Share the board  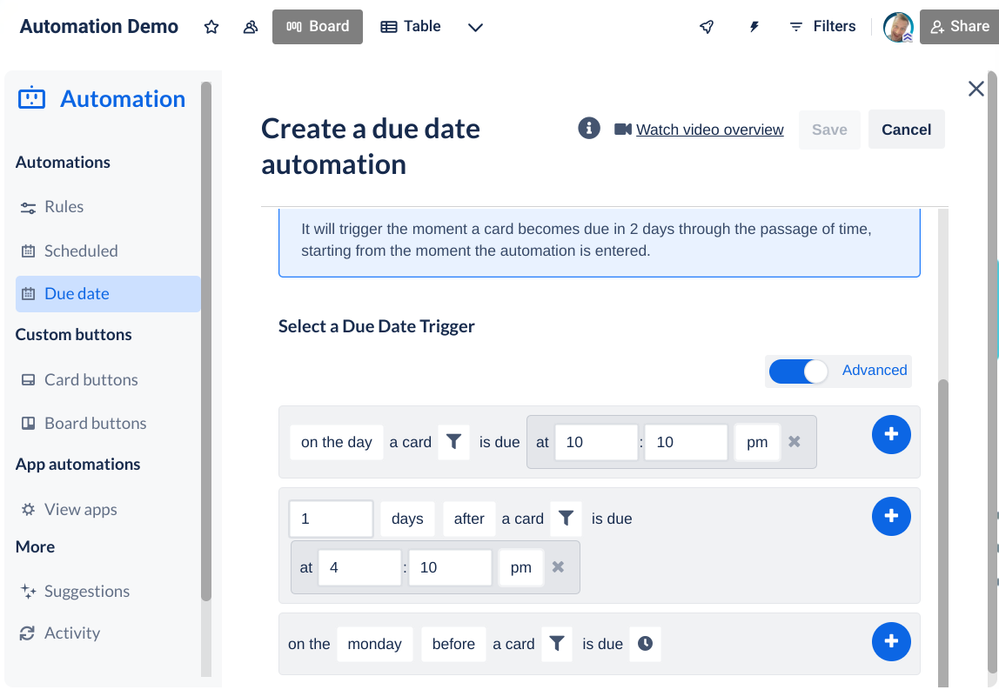point(959,27)
